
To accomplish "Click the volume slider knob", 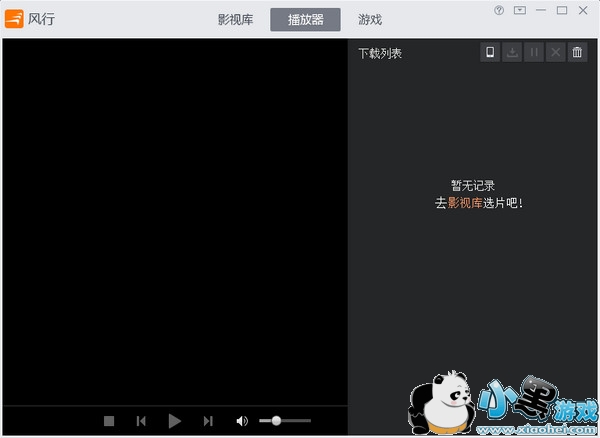I will click(x=276, y=421).
